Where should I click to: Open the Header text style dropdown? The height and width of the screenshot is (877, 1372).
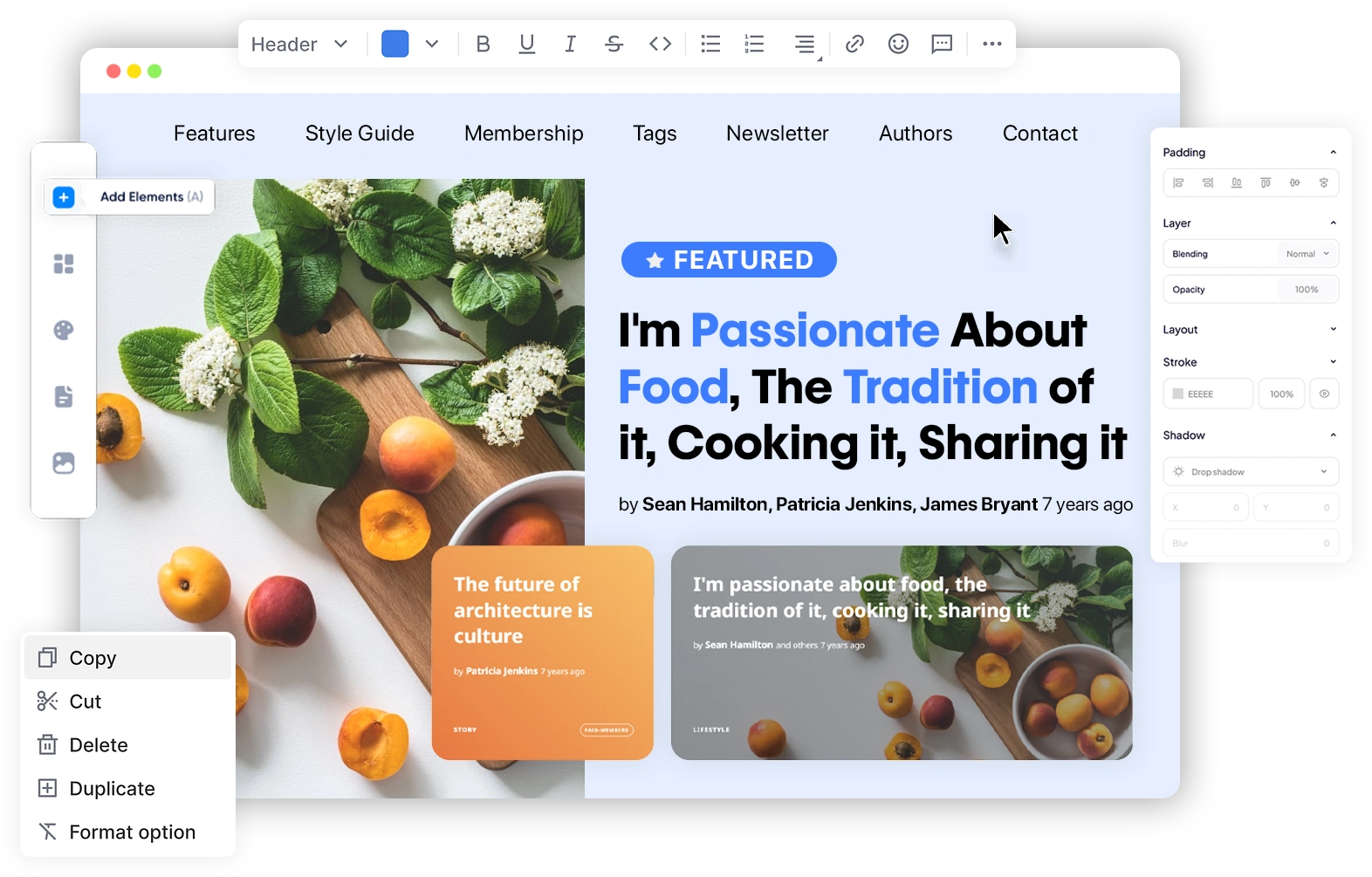(299, 45)
